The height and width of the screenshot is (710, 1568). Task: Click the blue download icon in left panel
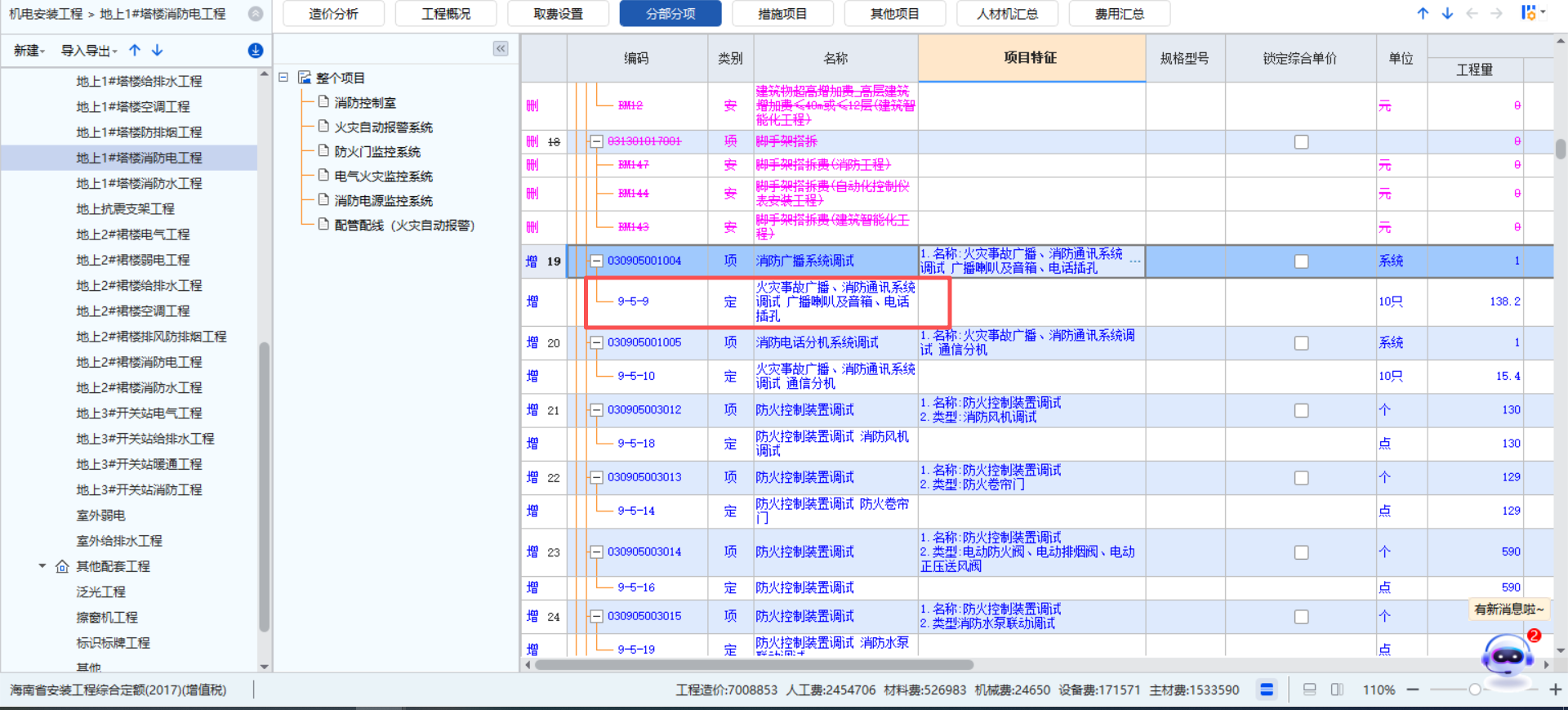tap(256, 51)
